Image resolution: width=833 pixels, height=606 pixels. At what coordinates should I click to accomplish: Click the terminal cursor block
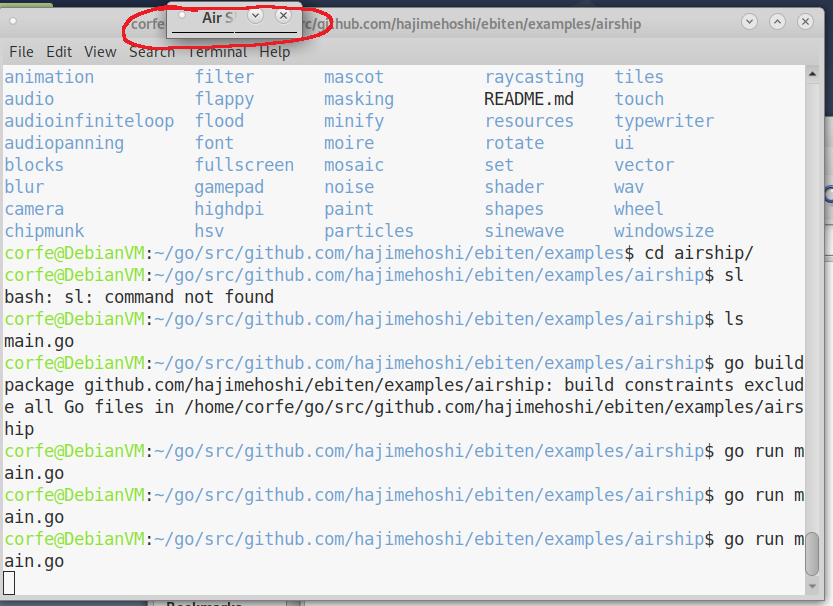click(9, 583)
